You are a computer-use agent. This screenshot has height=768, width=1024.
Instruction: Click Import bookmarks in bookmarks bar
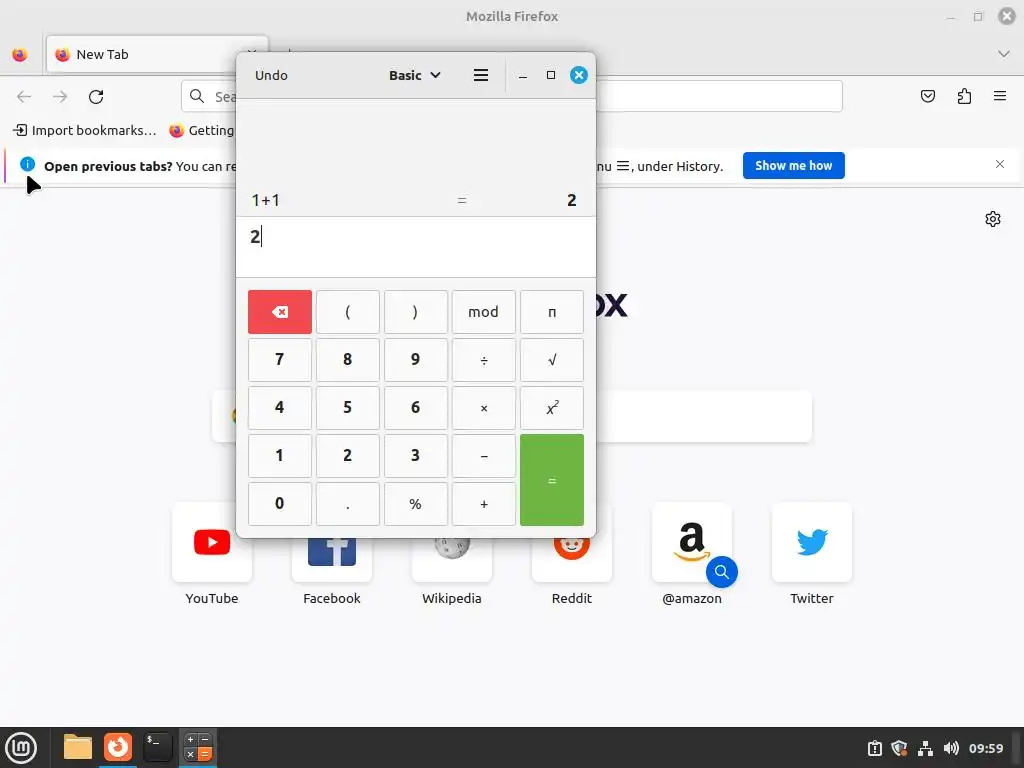tap(85, 131)
